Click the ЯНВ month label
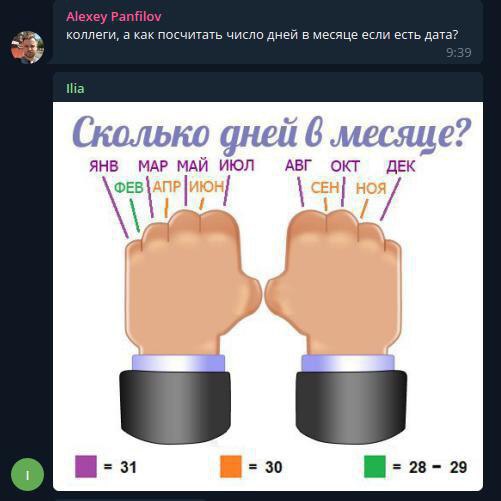 coord(104,166)
